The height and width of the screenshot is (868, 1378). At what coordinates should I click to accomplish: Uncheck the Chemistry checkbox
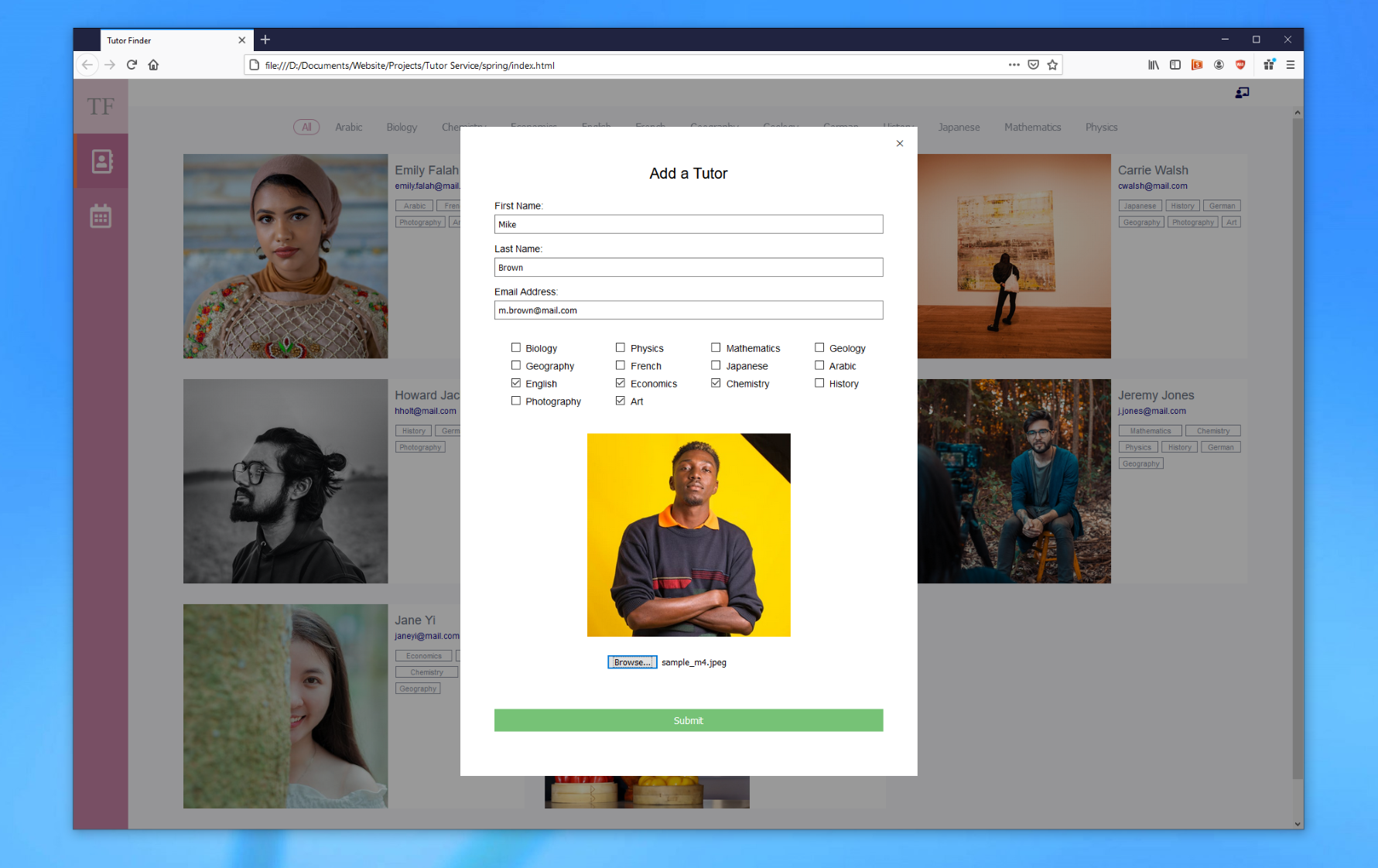tap(716, 383)
